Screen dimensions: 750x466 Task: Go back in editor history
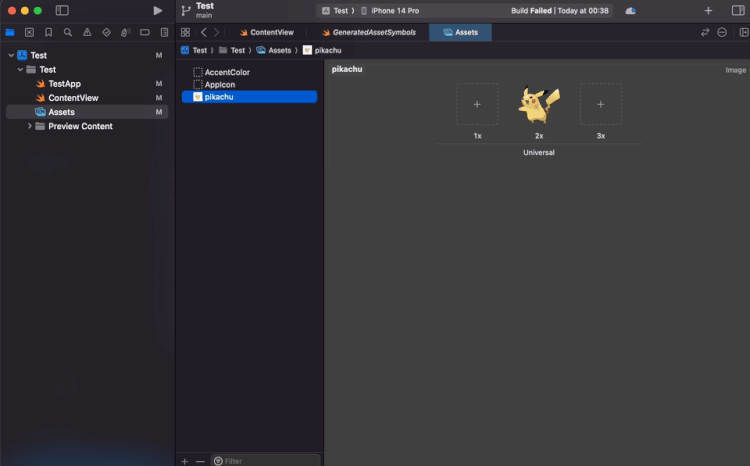click(x=204, y=33)
